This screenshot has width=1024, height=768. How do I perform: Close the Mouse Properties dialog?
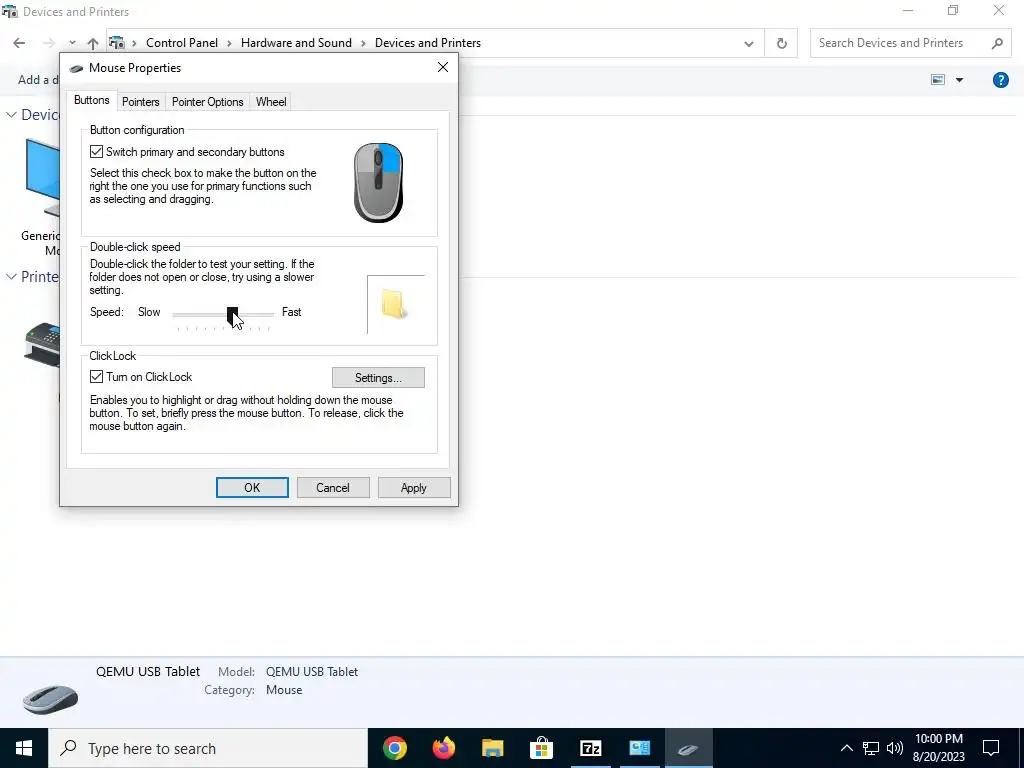coord(443,67)
